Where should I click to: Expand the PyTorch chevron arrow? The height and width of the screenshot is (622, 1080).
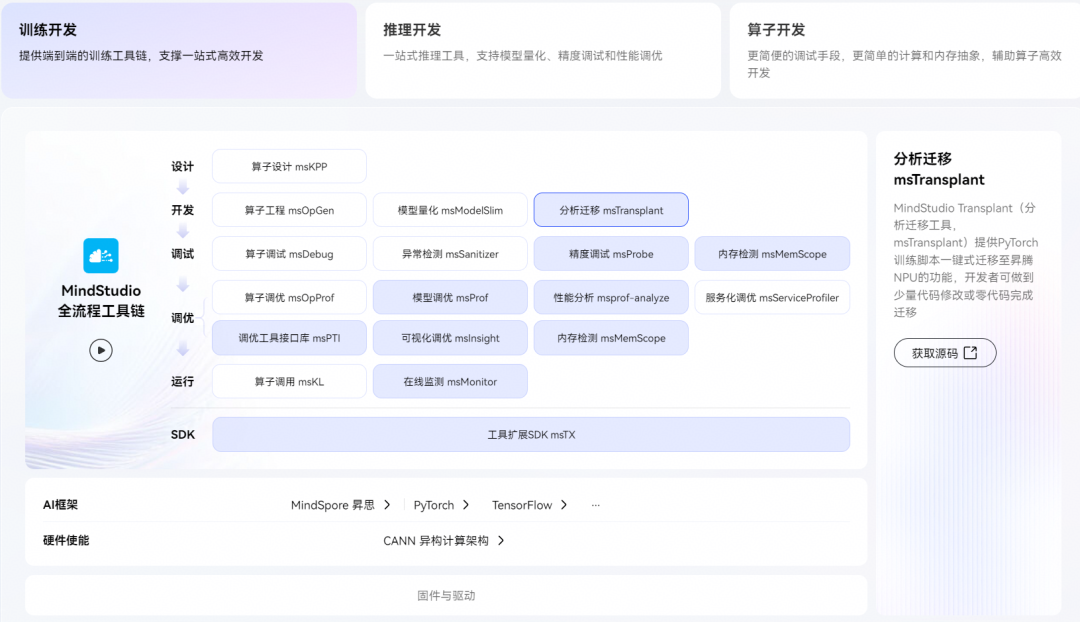click(x=466, y=505)
